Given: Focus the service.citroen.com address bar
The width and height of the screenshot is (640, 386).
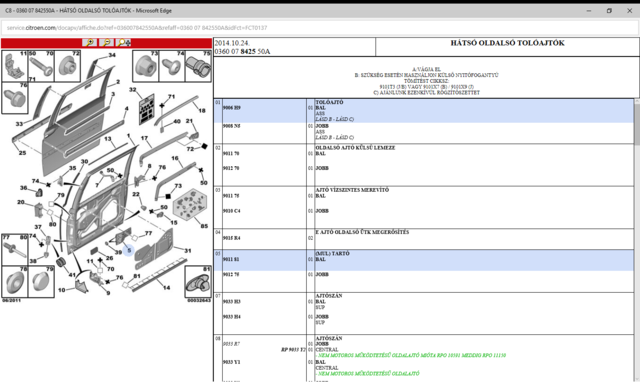Looking at the screenshot, I should point(320,28).
